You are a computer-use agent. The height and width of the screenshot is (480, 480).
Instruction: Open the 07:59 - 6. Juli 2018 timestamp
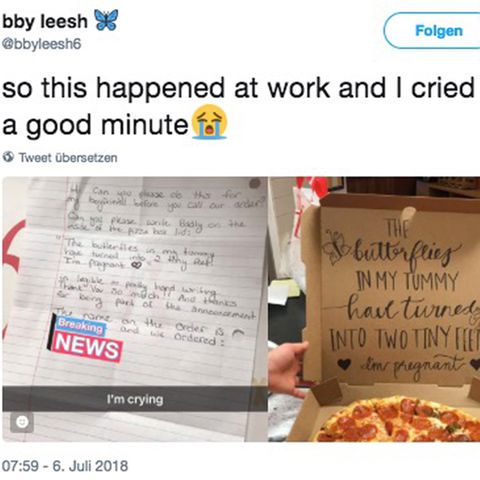[65, 466]
